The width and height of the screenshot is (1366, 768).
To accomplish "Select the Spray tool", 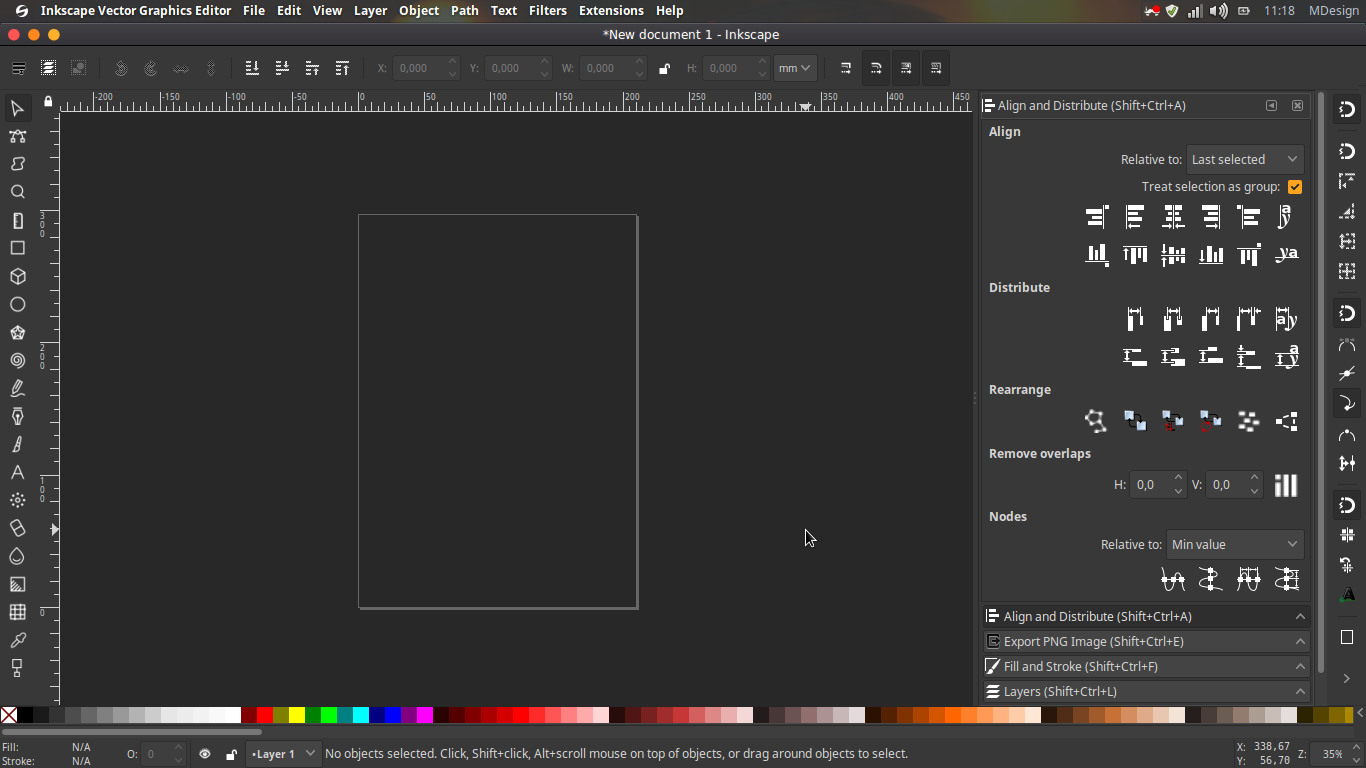I will (17, 500).
